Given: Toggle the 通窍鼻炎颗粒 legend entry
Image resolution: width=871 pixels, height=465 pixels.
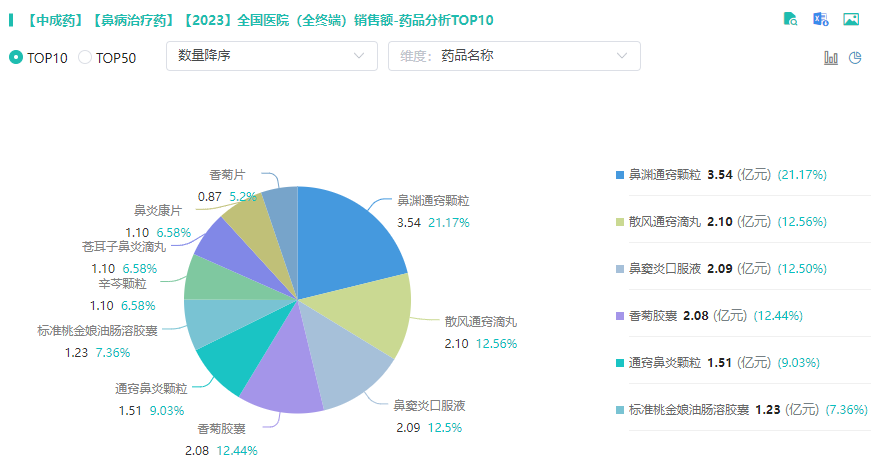Looking at the screenshot, I should [x=665, y=363].
